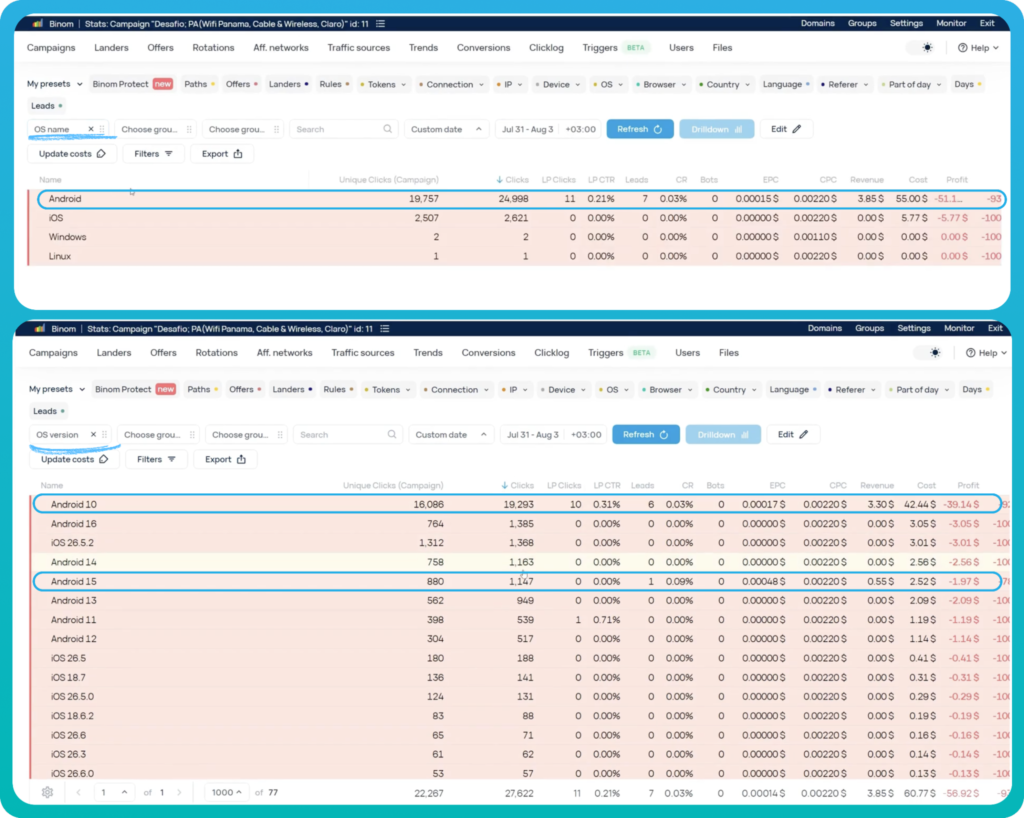The image size is (1024, 818).
Task: Expand Tokens dropdown in top window
Action: coord(383,84)
